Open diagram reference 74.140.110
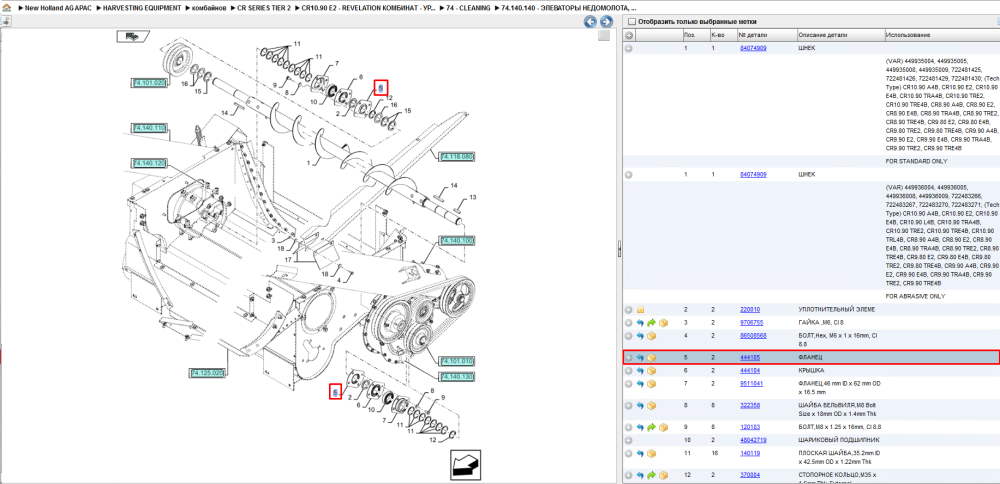The width and height of the screenshot is (1000, 484). 149,128
